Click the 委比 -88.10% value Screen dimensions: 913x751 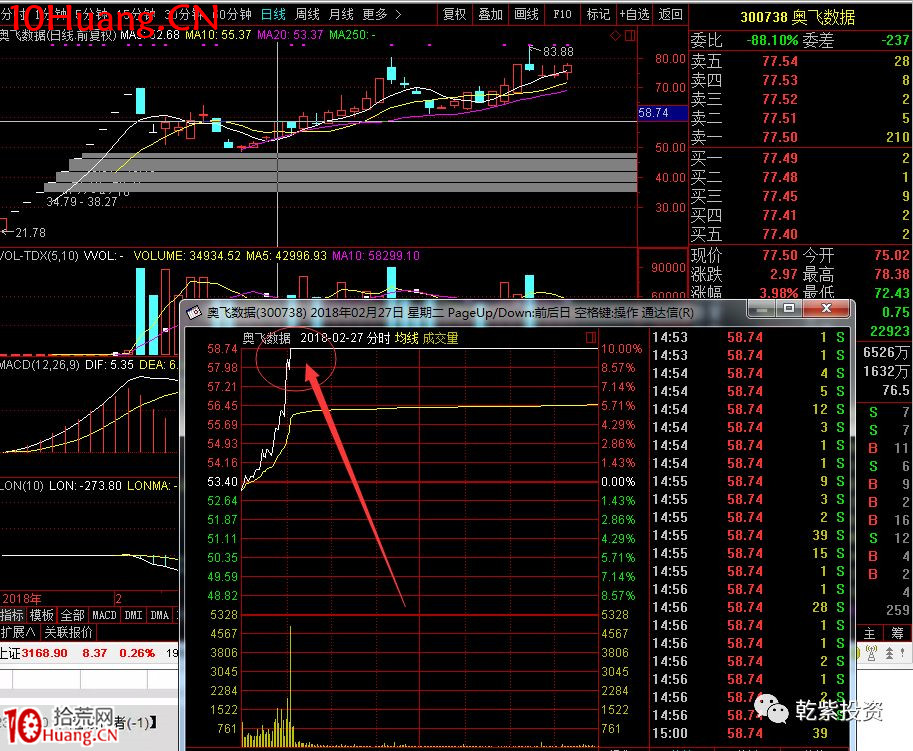(773, 40)
